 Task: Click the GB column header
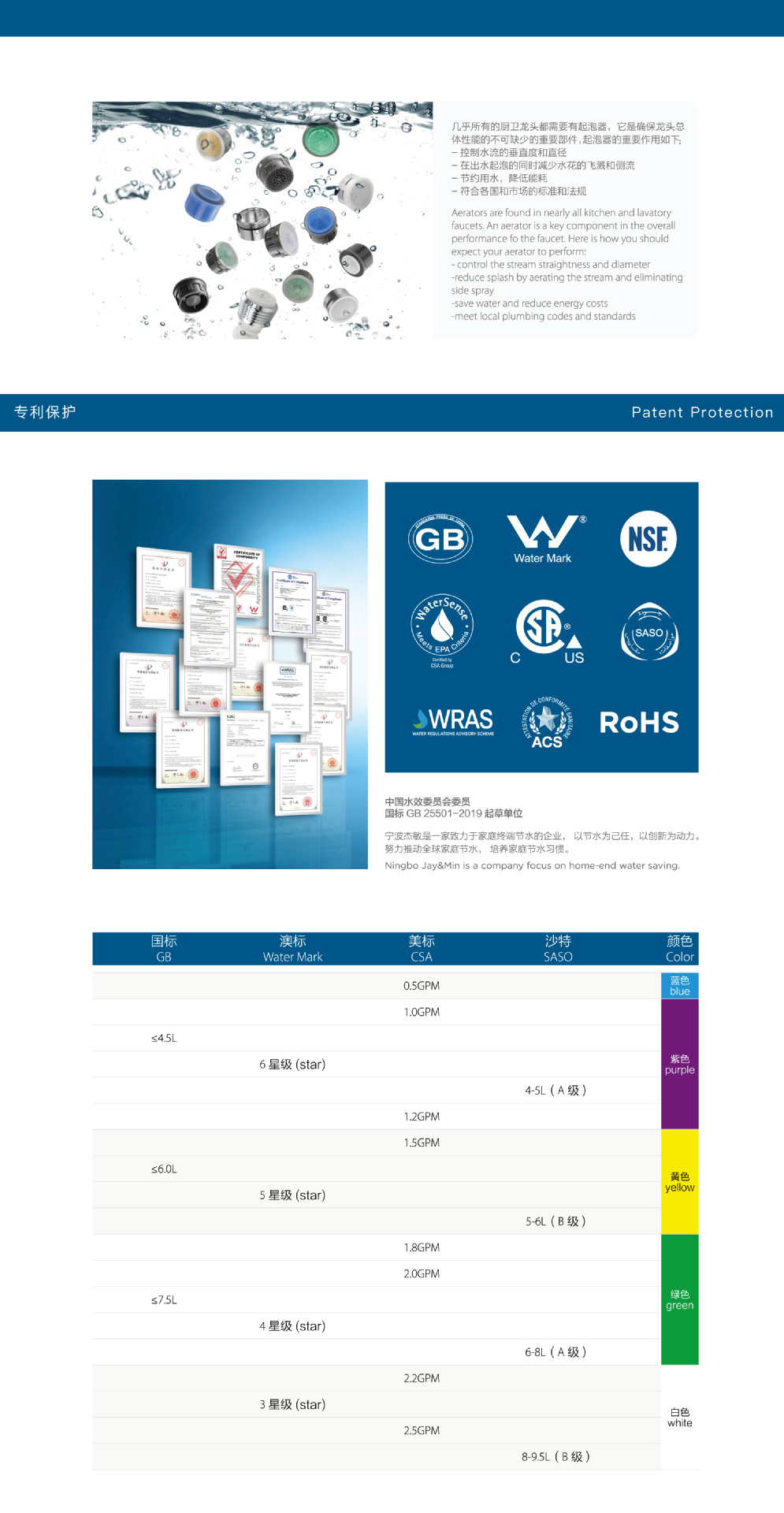pos(164,949)
